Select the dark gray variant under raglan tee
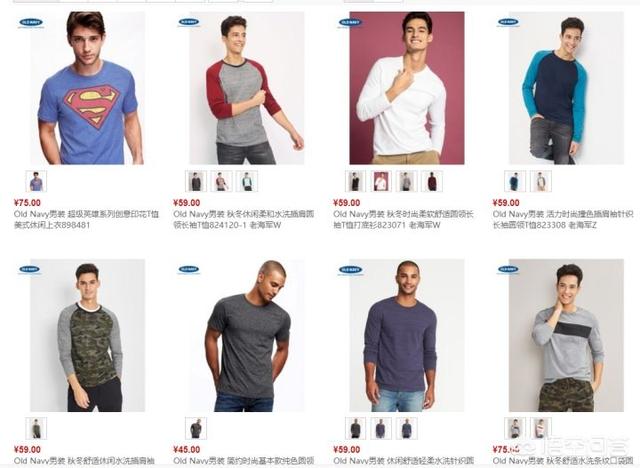 pos(196,181)
